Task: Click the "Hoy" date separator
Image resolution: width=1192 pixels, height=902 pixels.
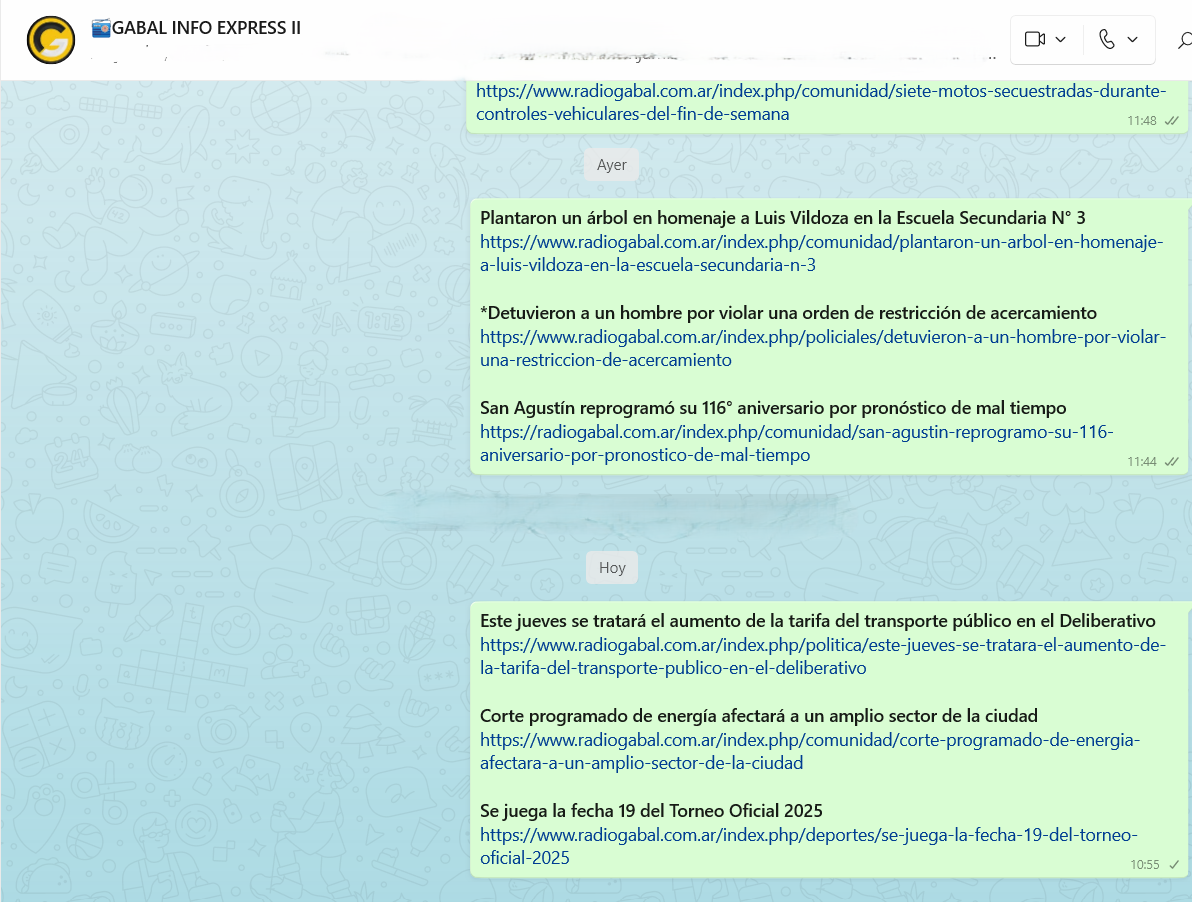Action: pos(612,568)
